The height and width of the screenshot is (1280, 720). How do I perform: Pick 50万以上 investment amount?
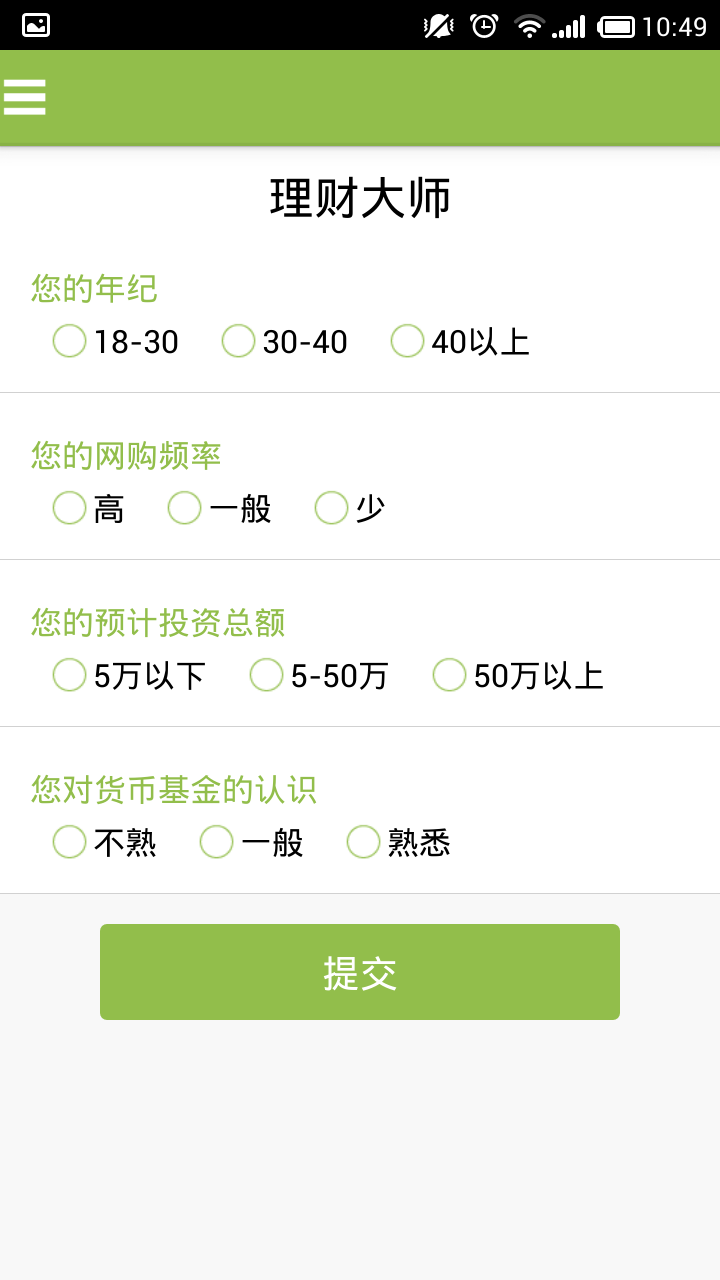pyautogui.click(x=450, y=675)
